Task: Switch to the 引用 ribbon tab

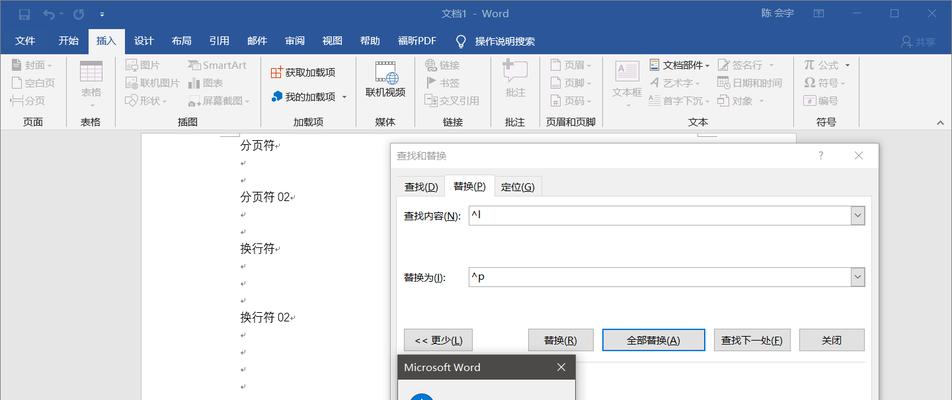Action: pyautogui.click(x=219, y=41)
